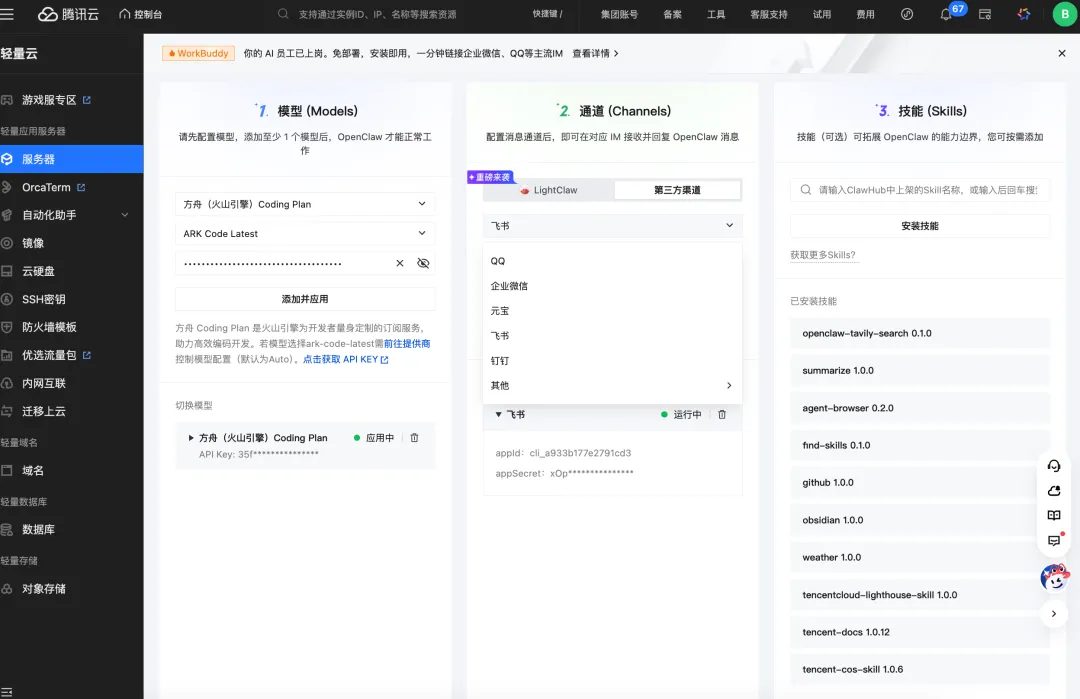Viewport: 1080px width, 699px height.
Task: Select 元宝 from channel list
Action: tap(612, 311)
